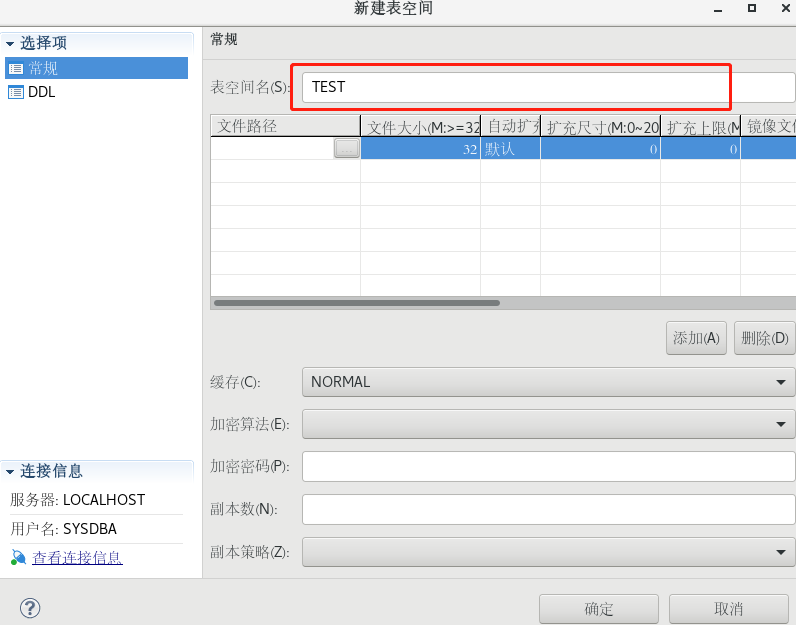Screen dimensions: 796x625
Task: Click the empty file path cell
Action: click(273, 149)
